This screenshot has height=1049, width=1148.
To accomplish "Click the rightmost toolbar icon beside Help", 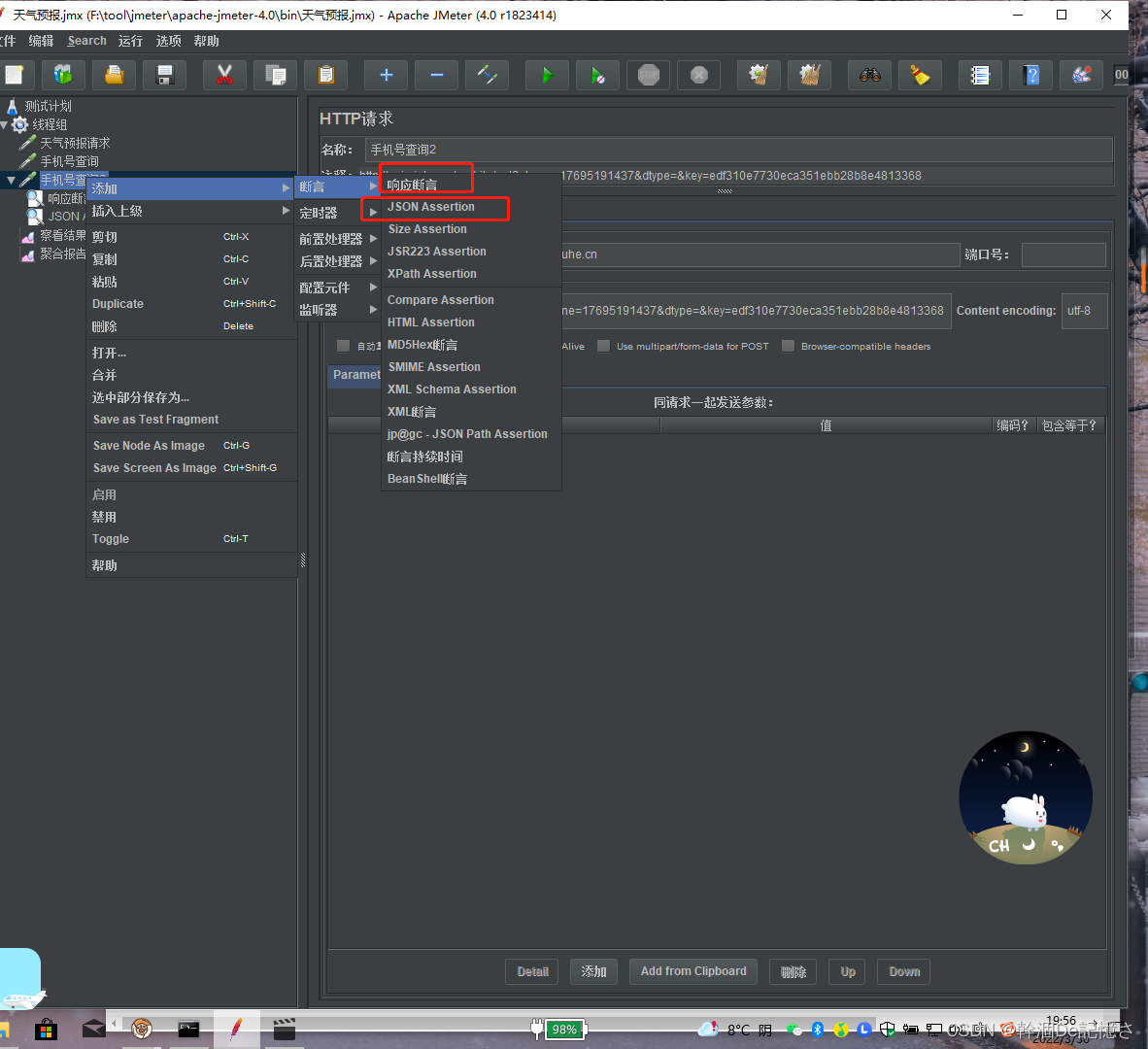I will click(x=1082, y=75).
